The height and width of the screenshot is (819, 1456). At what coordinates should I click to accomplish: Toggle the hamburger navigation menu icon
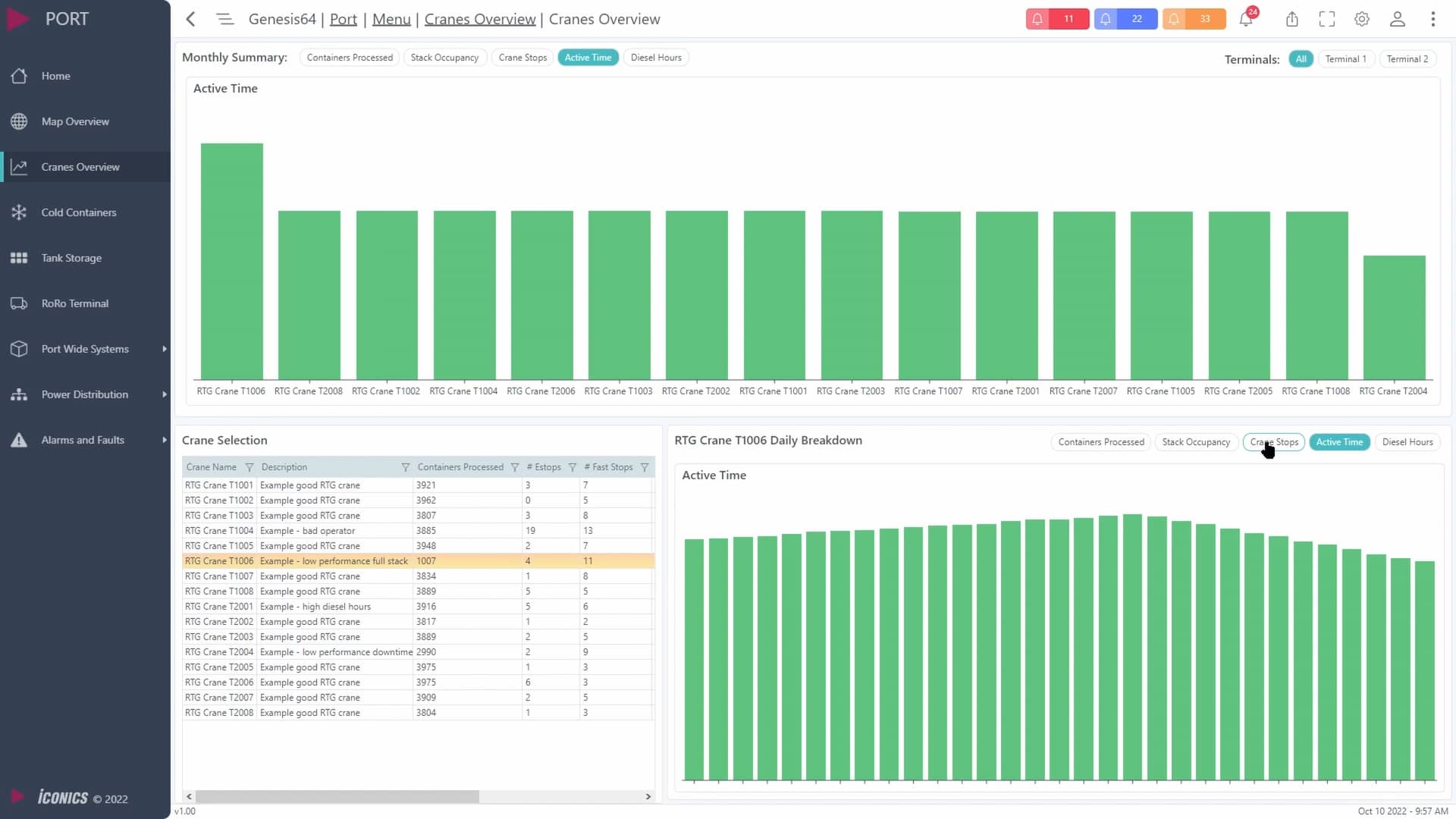pos(224,19)
